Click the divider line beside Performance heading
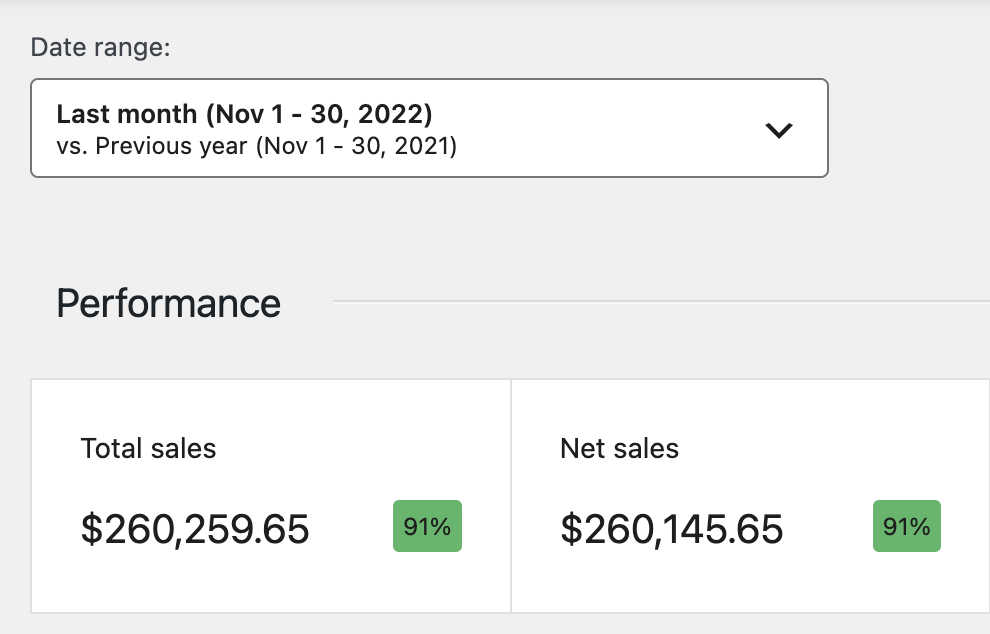Viewport: 990px width, 634px height. coord(660,300)
